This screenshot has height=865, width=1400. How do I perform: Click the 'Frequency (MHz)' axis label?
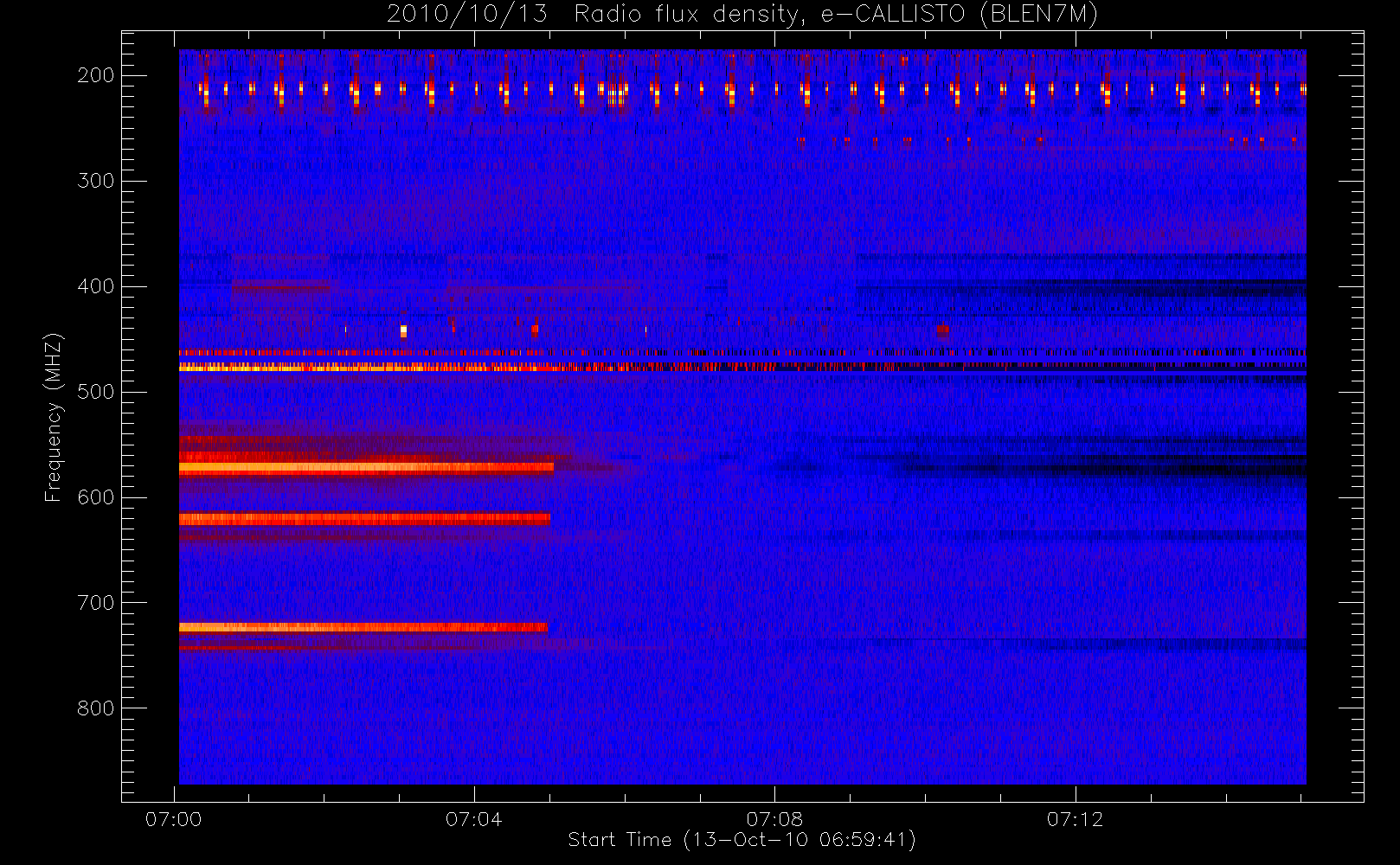point(54,417)
